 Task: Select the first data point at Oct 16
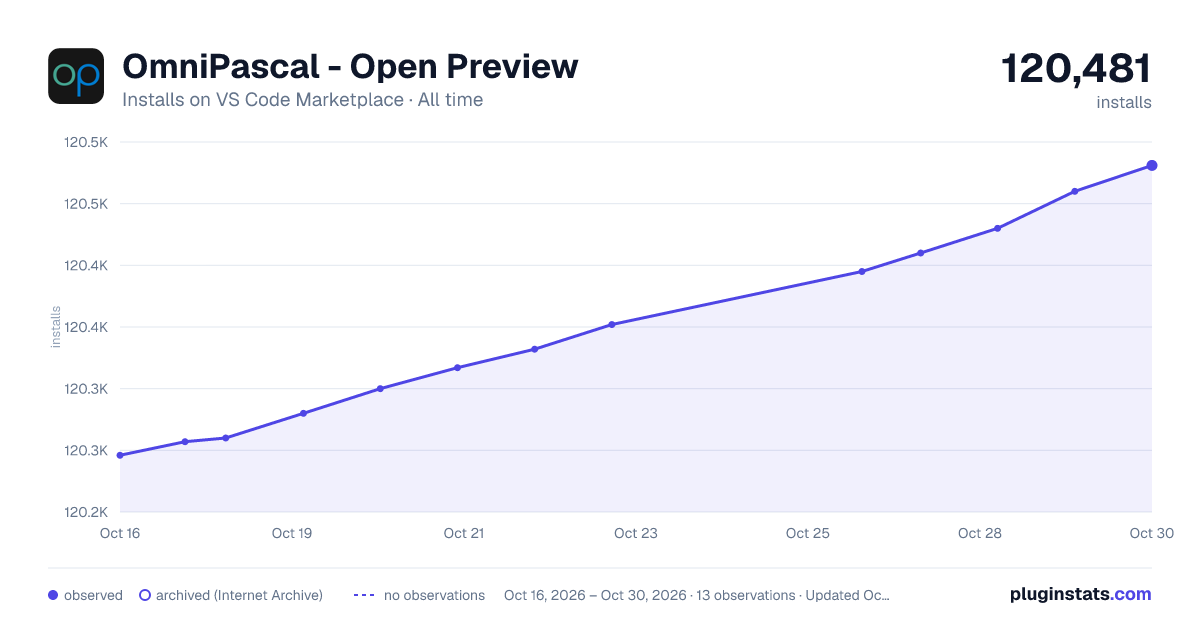(x=120, y=455)
